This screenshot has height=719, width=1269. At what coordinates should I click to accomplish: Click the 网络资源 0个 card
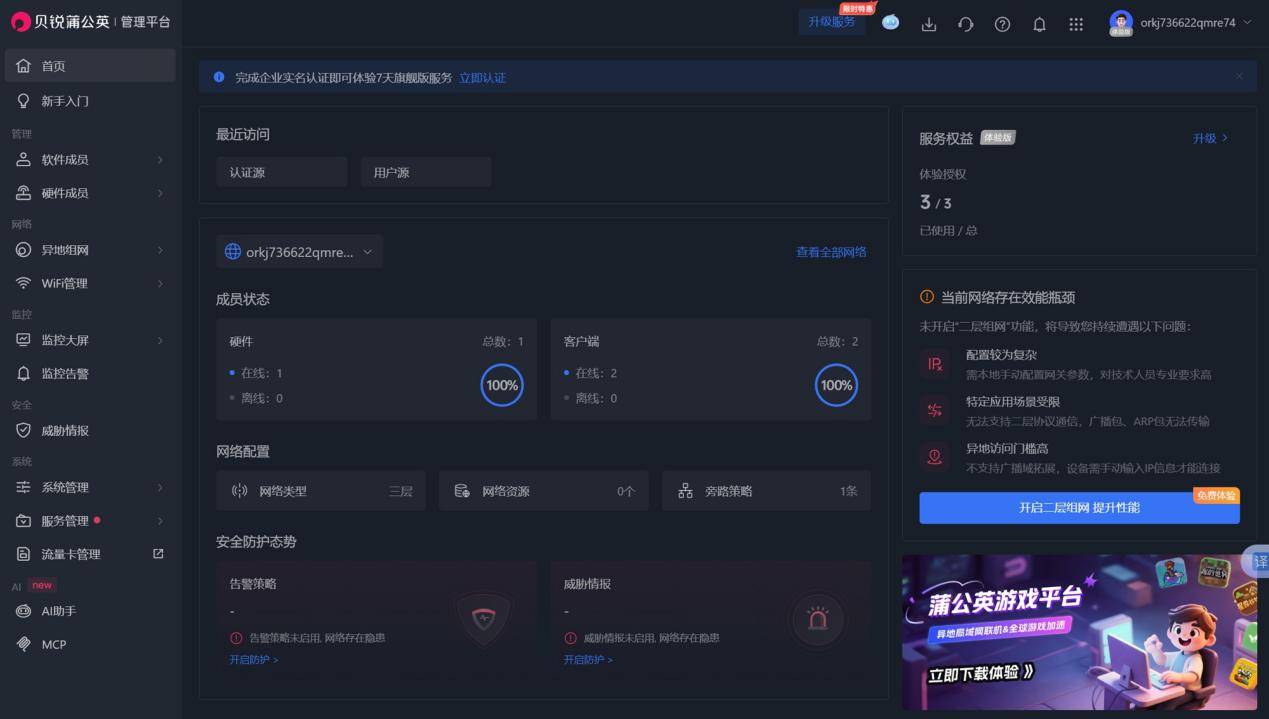544,491
